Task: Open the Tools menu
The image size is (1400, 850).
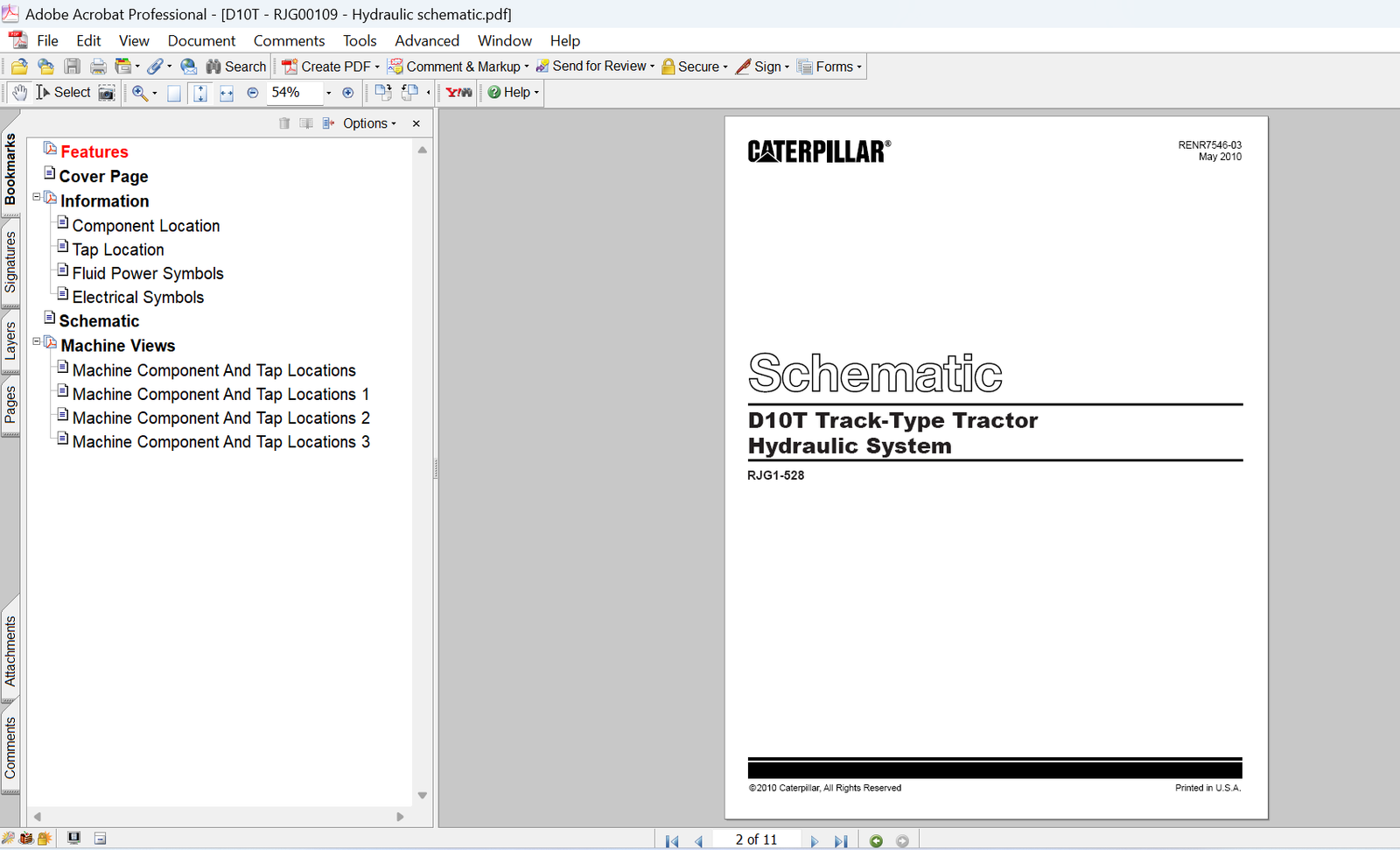Action: point(360,41)
